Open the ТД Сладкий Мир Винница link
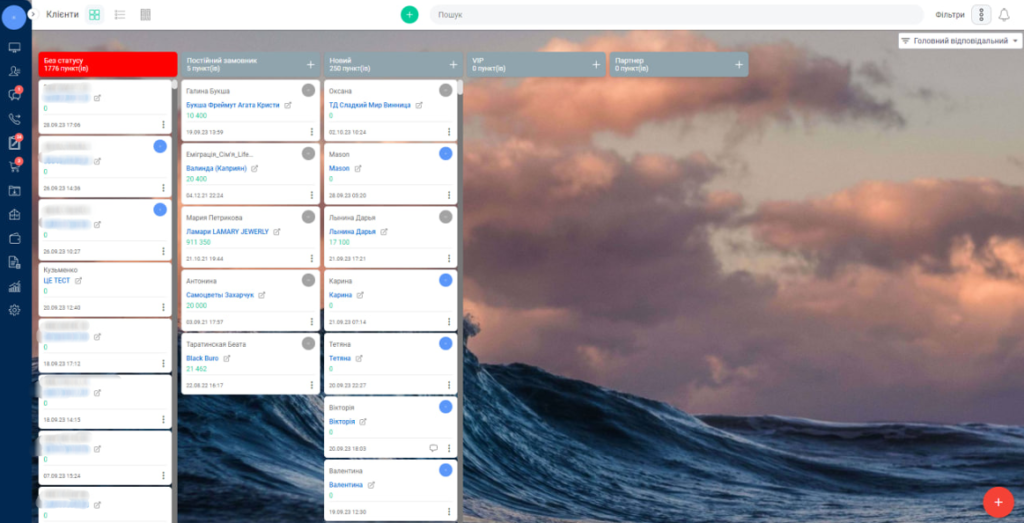This screenshot has height=523, width=1024. [x=370, y=104]
